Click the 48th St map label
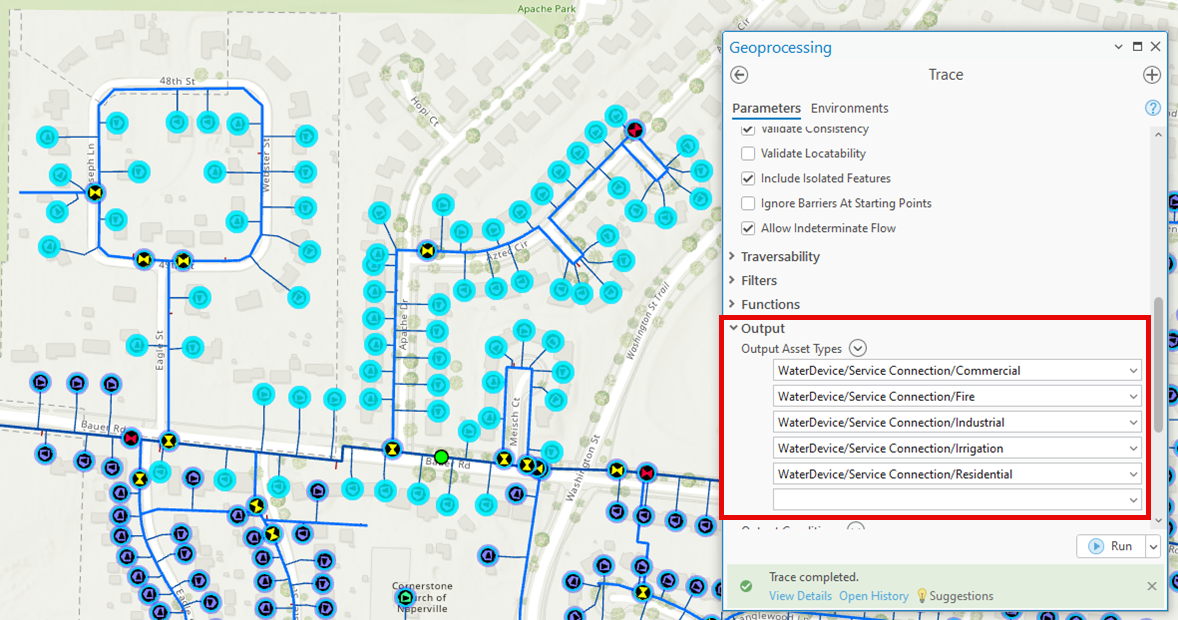Screen dimensions: 1178x620 point(177,81)
